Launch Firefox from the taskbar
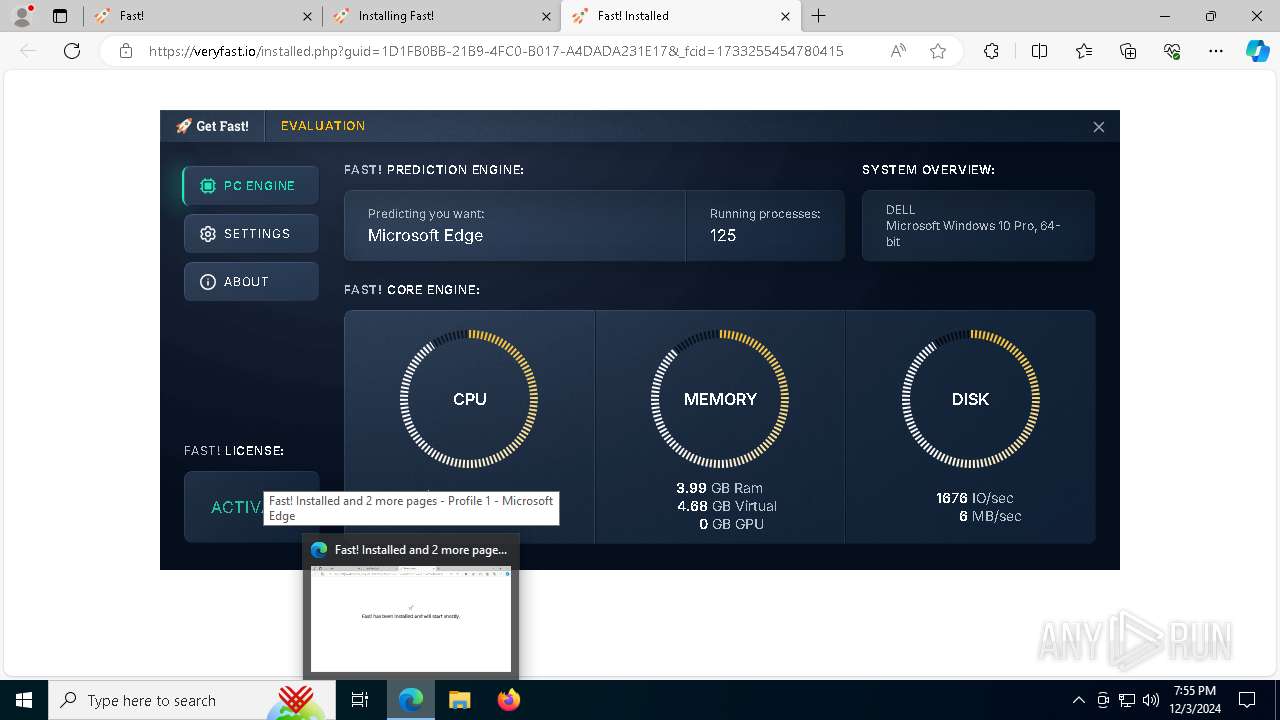 (508, 700)
